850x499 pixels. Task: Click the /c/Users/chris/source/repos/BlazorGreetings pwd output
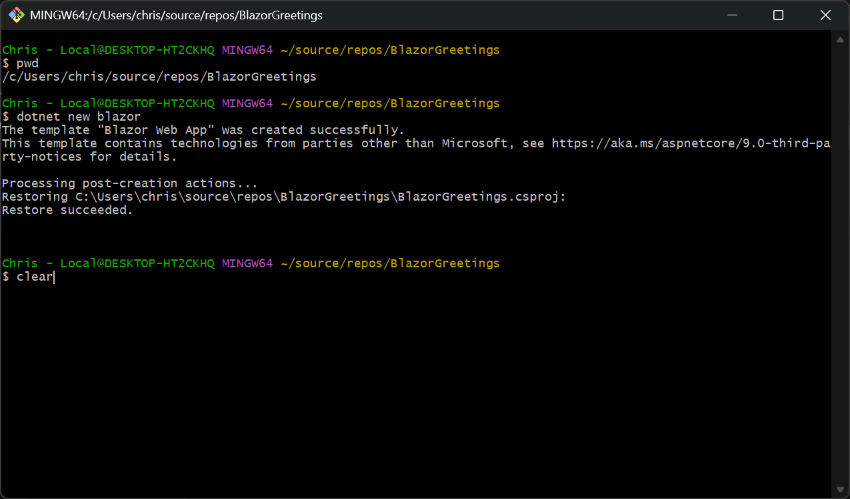[159, 77]
